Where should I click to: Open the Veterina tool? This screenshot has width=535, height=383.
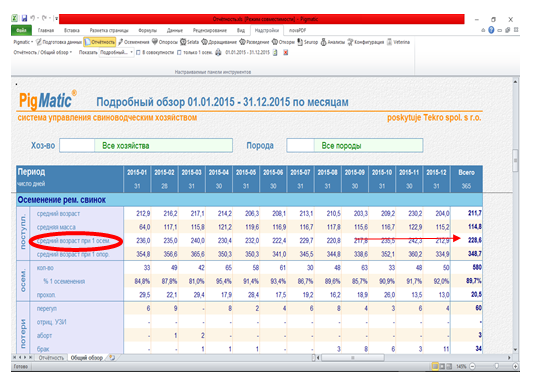[x=398, y=42]
